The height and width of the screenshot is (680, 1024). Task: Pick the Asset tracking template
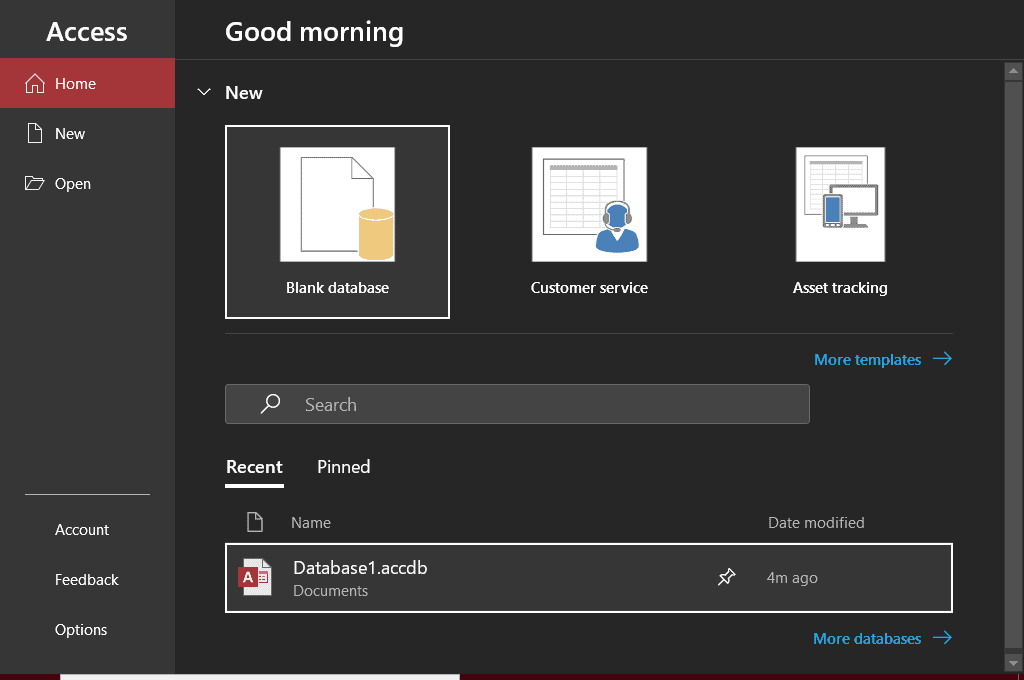(x=840, y=221)
